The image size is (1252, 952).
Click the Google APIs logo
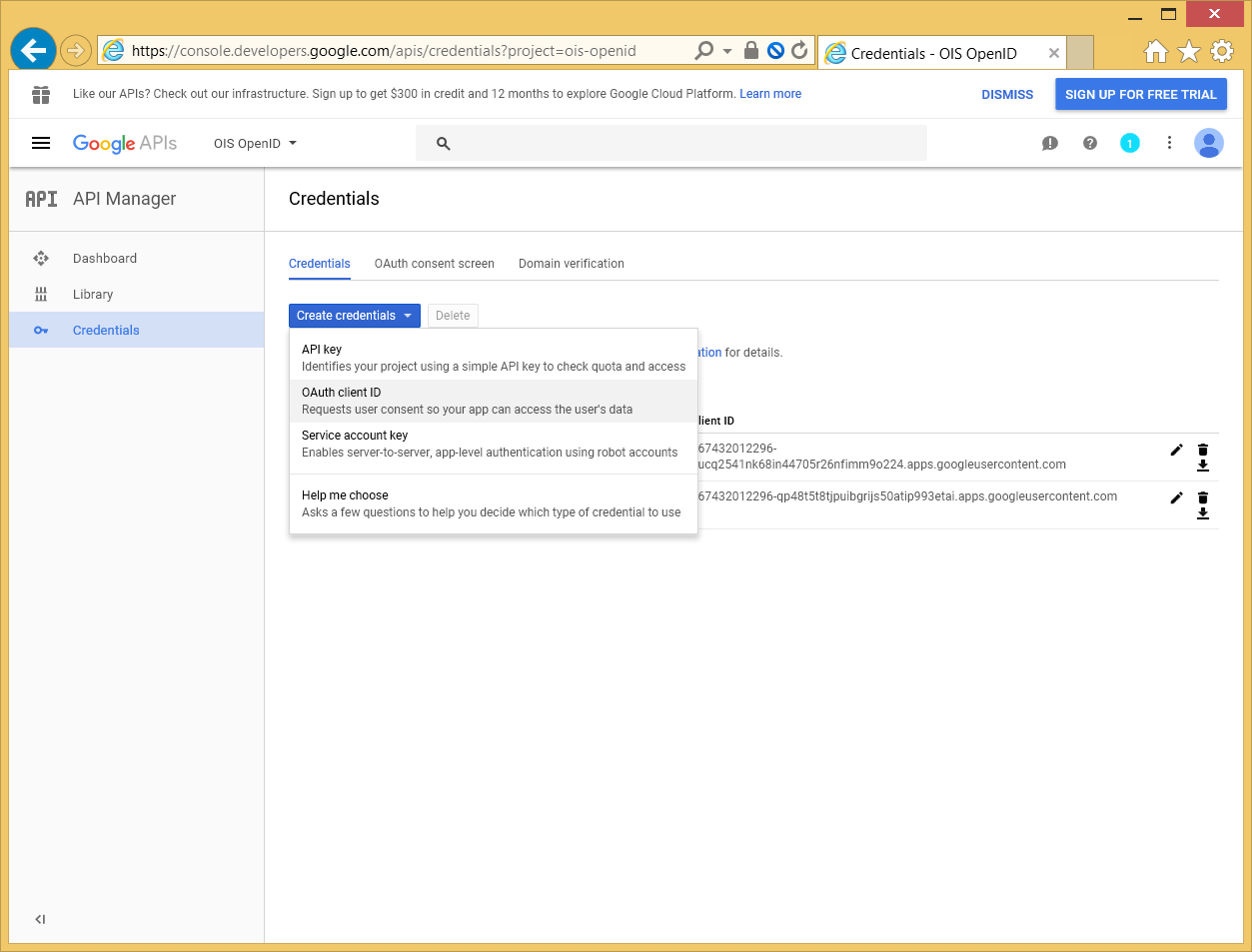(x=125, y=143)
